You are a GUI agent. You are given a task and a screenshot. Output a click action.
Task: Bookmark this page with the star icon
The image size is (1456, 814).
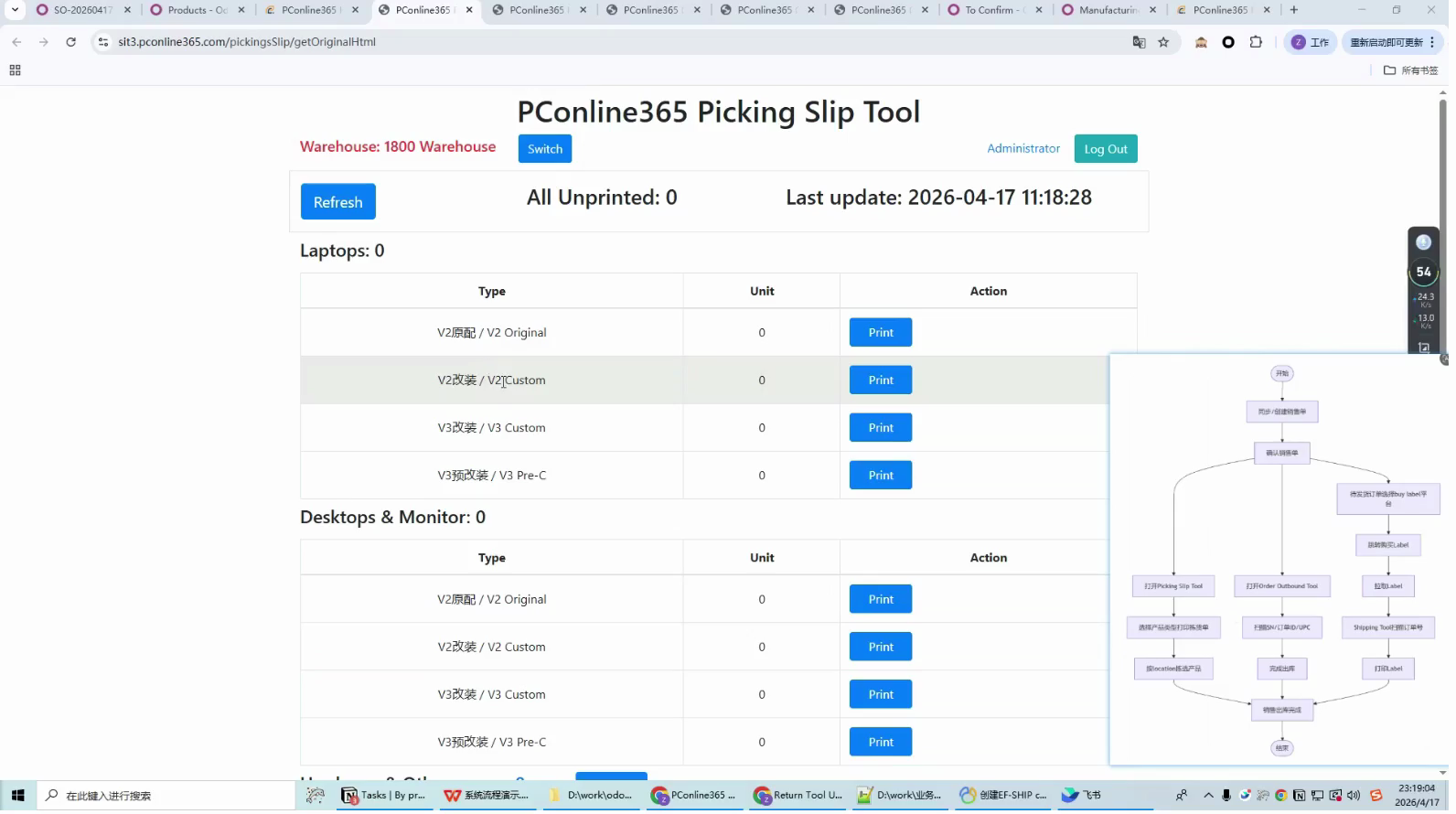tap(1163, 42)
